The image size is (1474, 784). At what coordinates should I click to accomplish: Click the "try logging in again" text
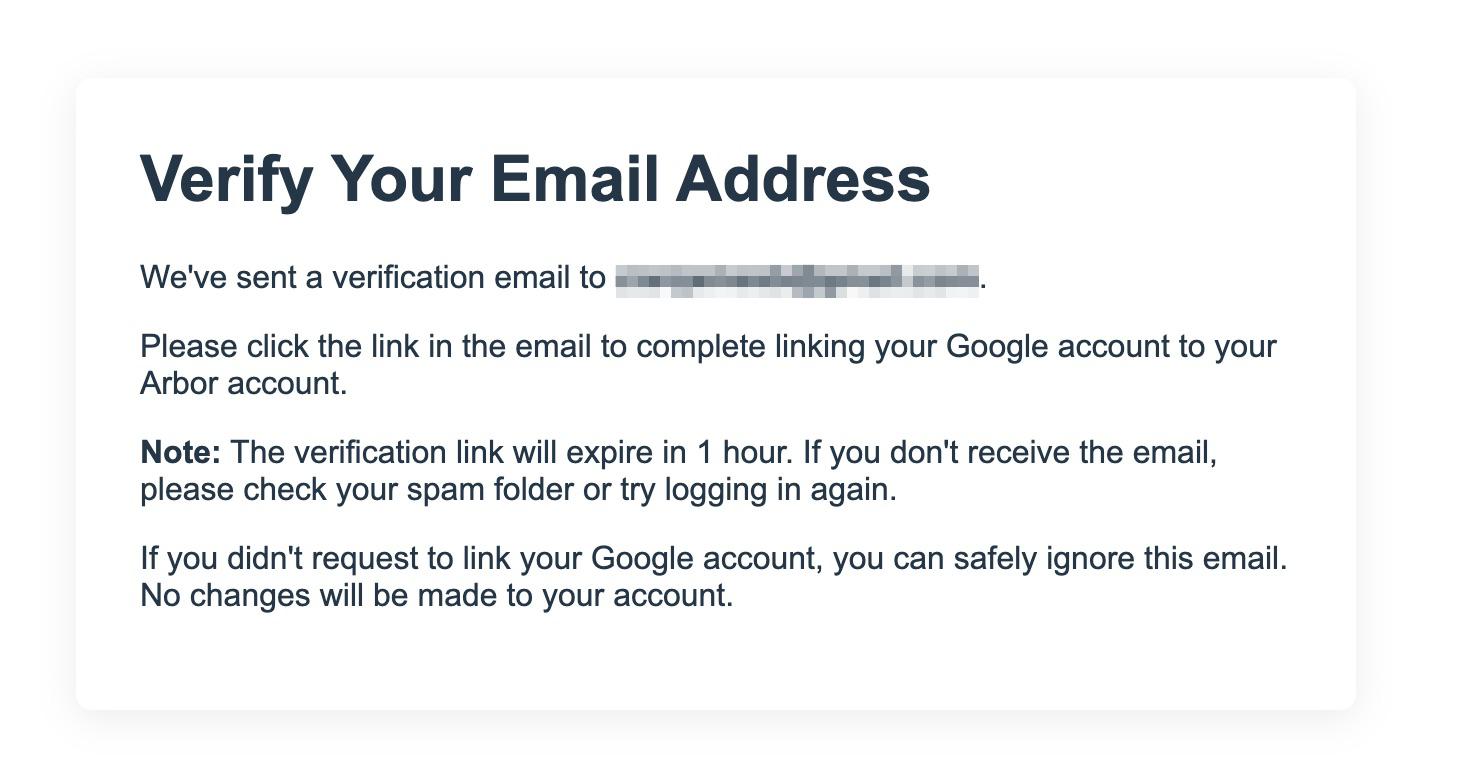759,491
